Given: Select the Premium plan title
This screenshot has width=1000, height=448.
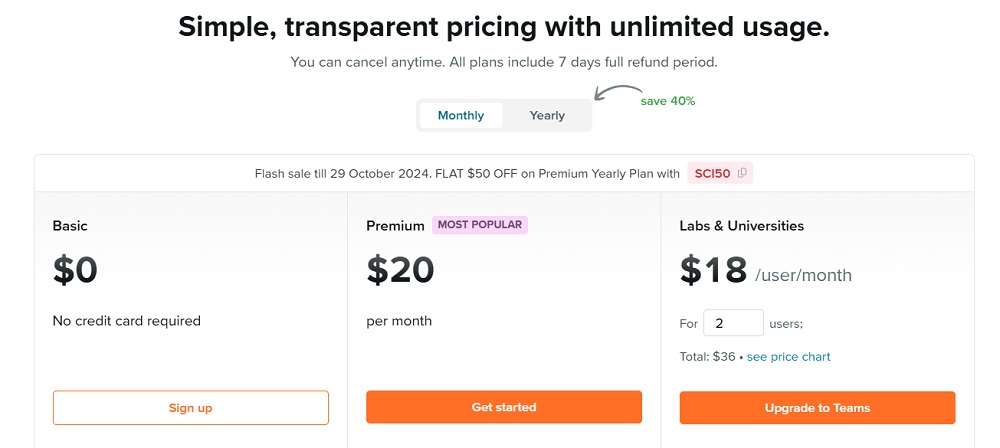Looking at the screenshot, I should [396, 226].
